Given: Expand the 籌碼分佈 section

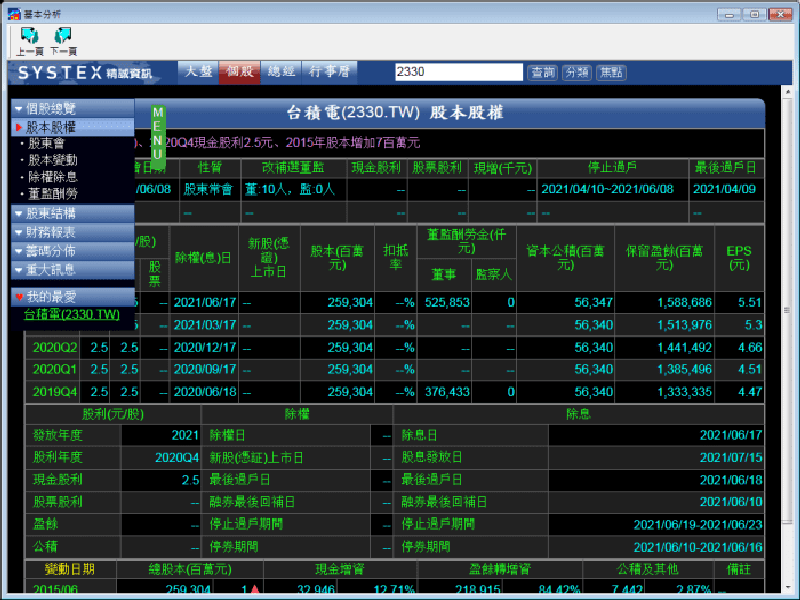Looking at the screenshot, I should 18,251.
